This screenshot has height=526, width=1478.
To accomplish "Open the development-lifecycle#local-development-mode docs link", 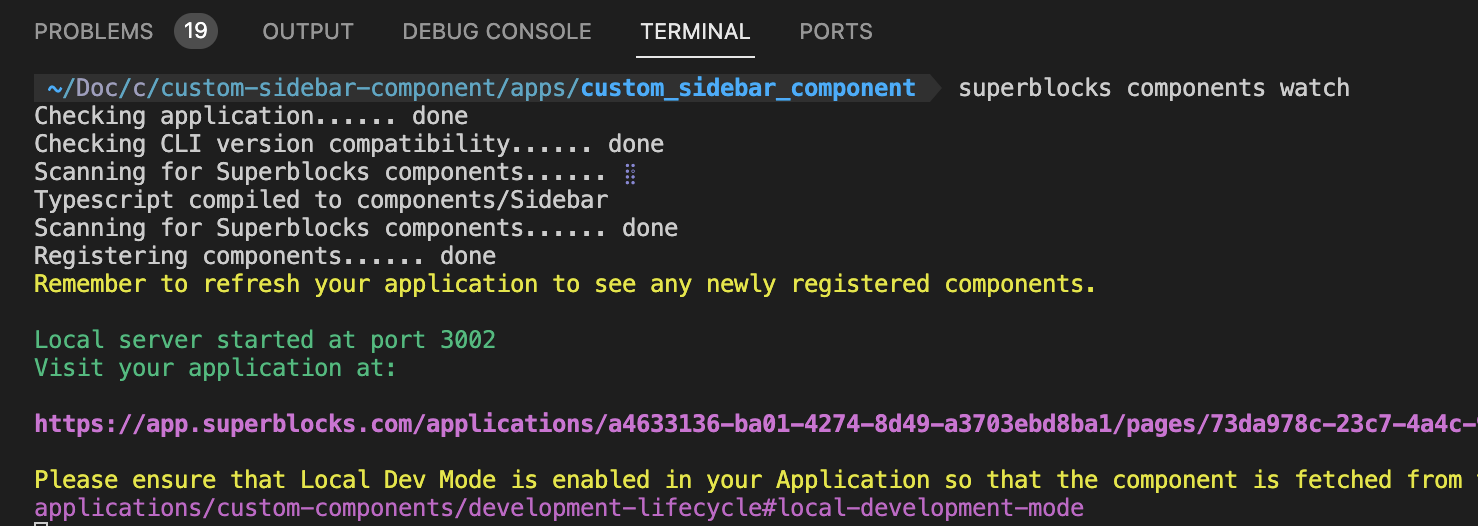I will [x=559, y=508].
